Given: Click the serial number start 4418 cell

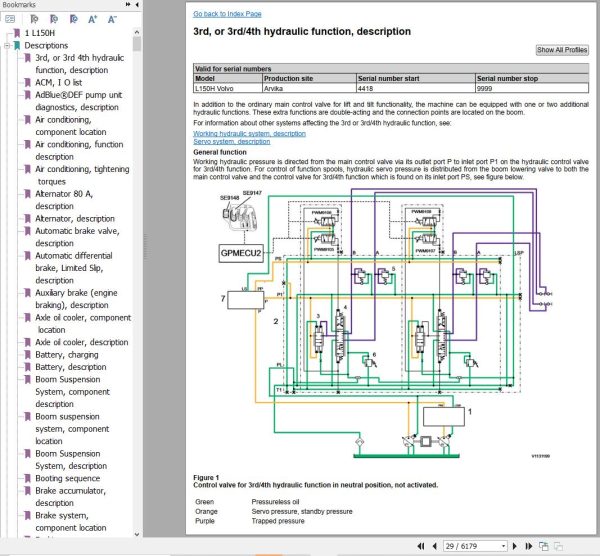Looking at the screenshot, I should click(416, 88).
